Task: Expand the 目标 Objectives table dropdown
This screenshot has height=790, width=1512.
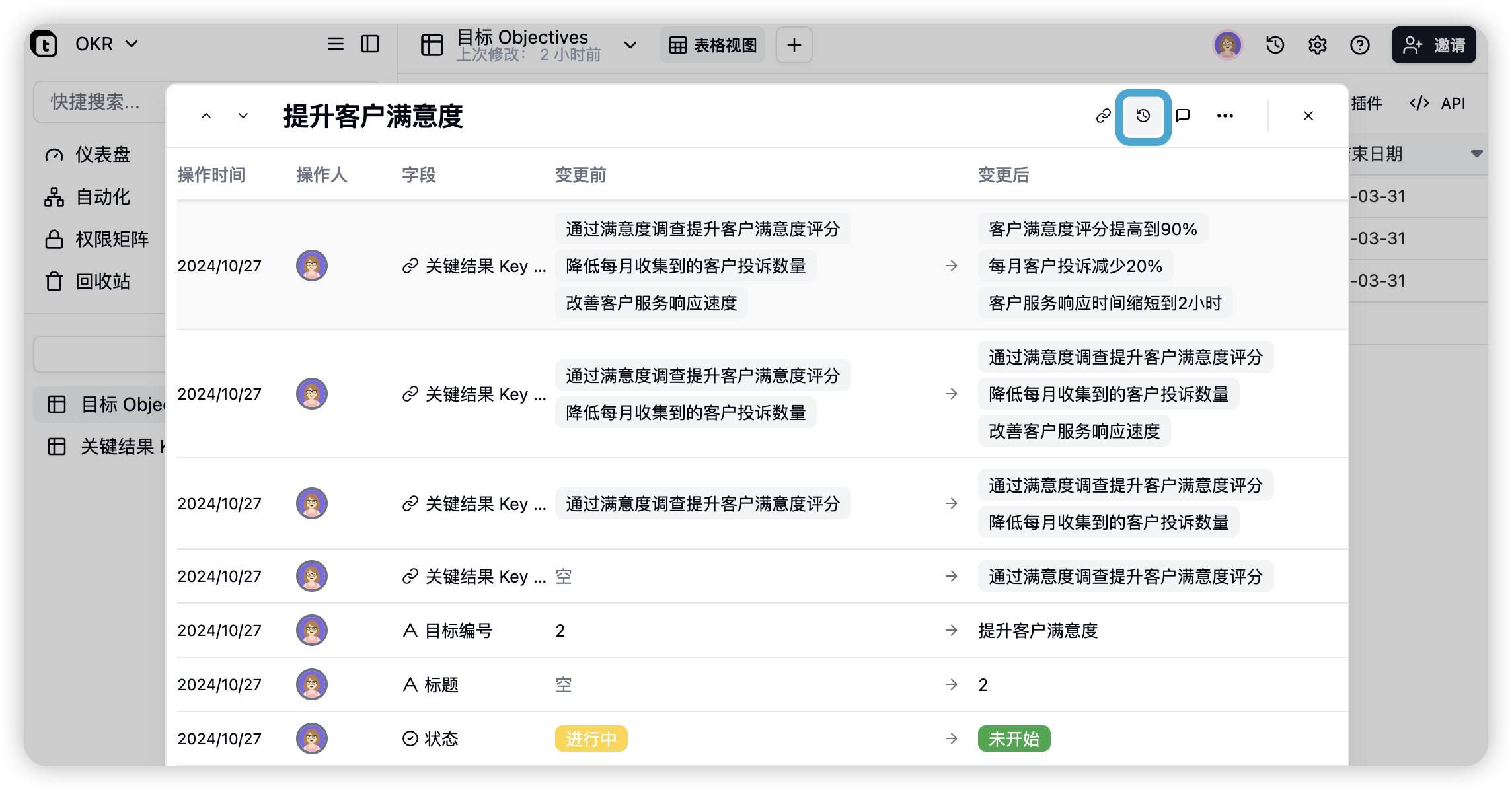Action: pos(630,45)
